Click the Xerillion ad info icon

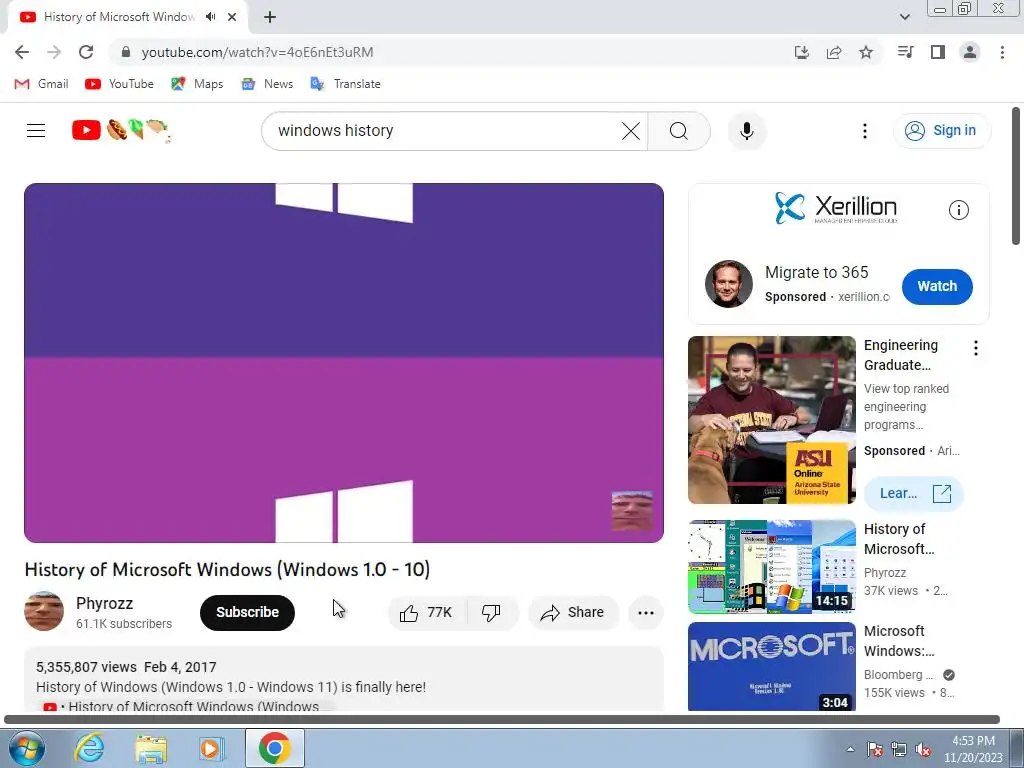[x=958, y=210]
